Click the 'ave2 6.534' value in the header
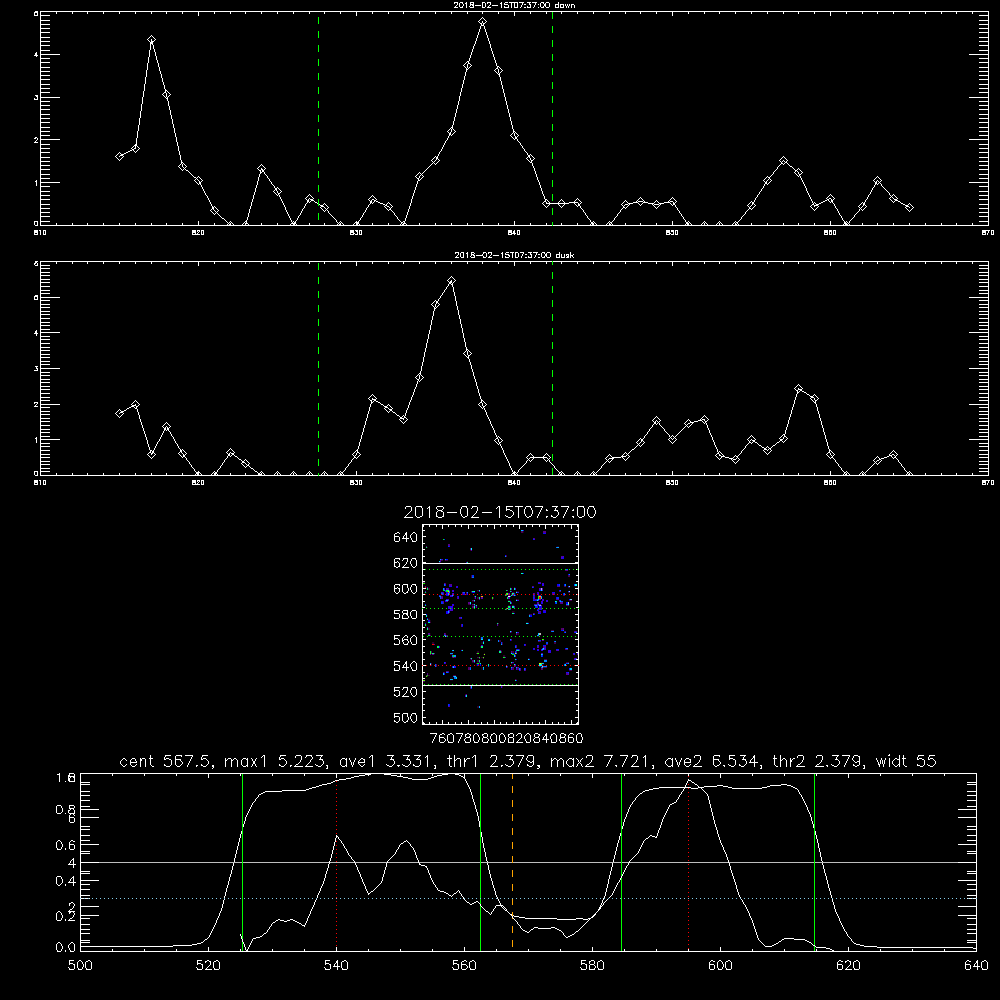Viewport: 1000px width, 1000px height. pos(710,761)
